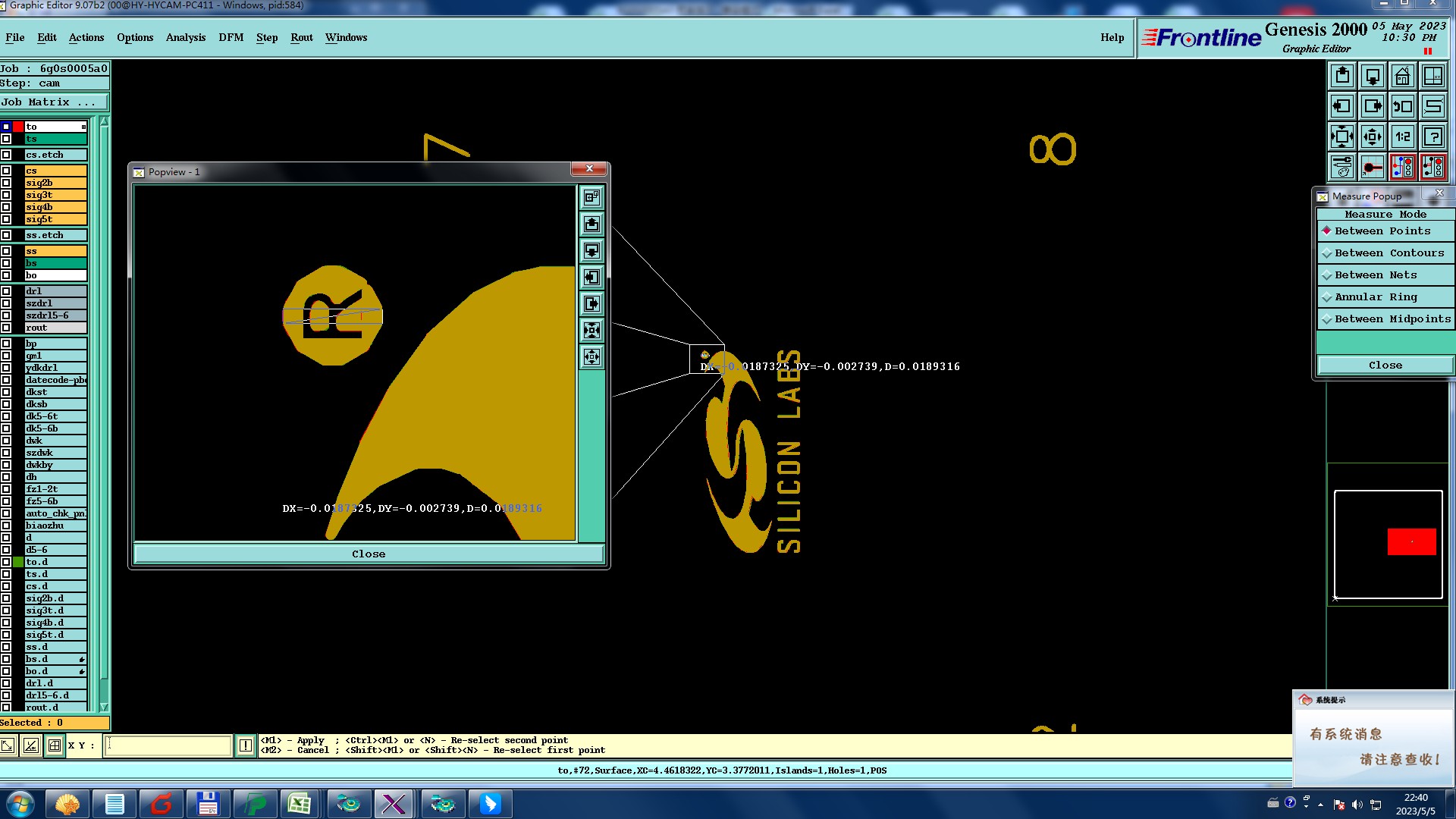The height and width of the screenshot is (819, 1456).
Task: Select Annular Ring measure mode
Action: click(x=1385, y=297)
